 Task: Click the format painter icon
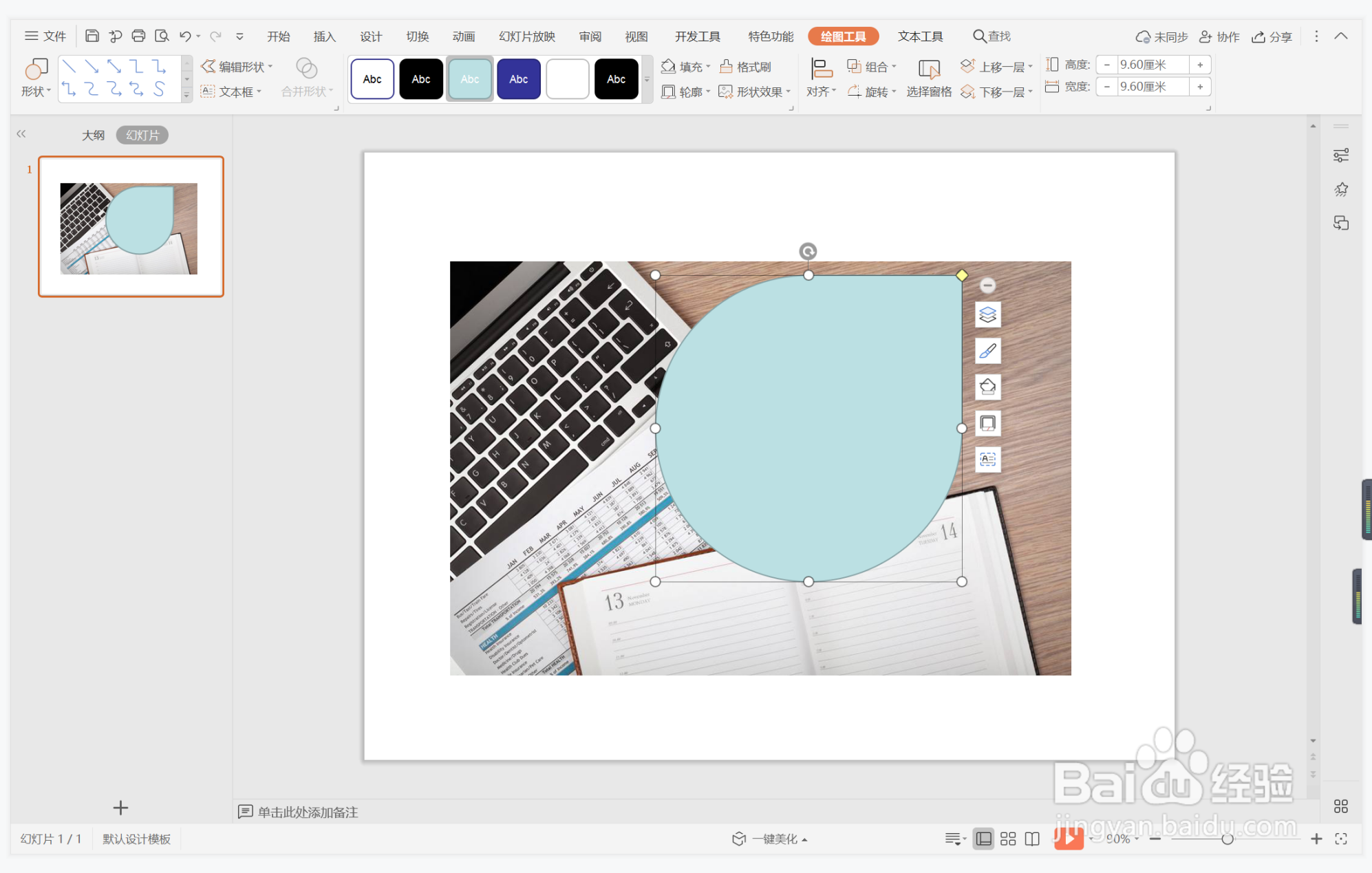745,67
